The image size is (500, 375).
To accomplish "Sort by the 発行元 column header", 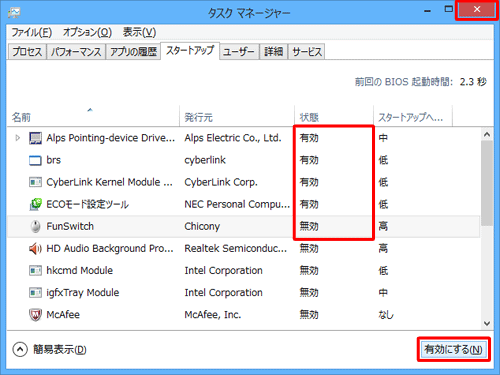I will pos(237,117).
